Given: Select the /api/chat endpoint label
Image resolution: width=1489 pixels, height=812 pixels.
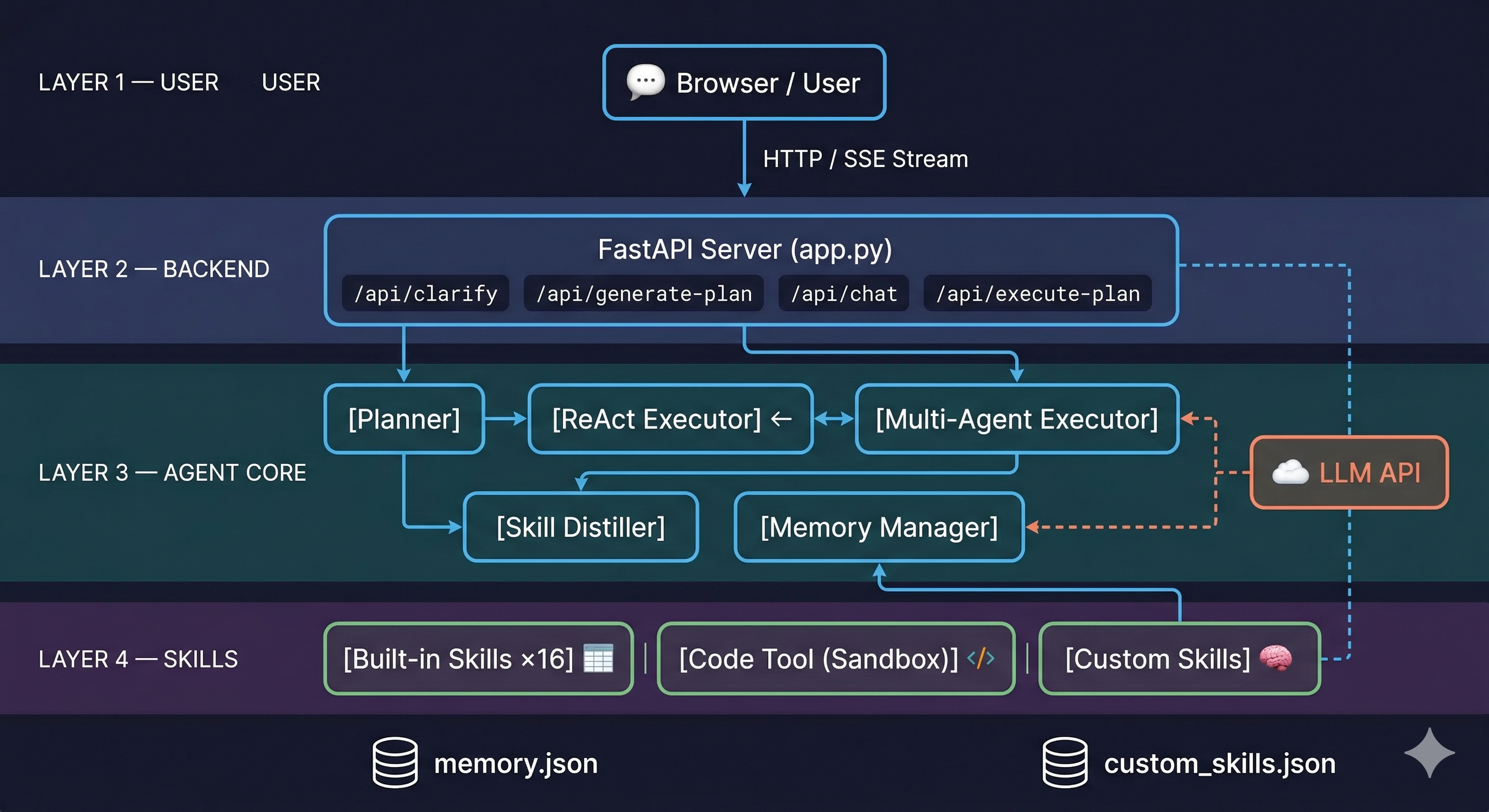Looking at the screenshot, I should pyautogui.click(x=844, y=293).
